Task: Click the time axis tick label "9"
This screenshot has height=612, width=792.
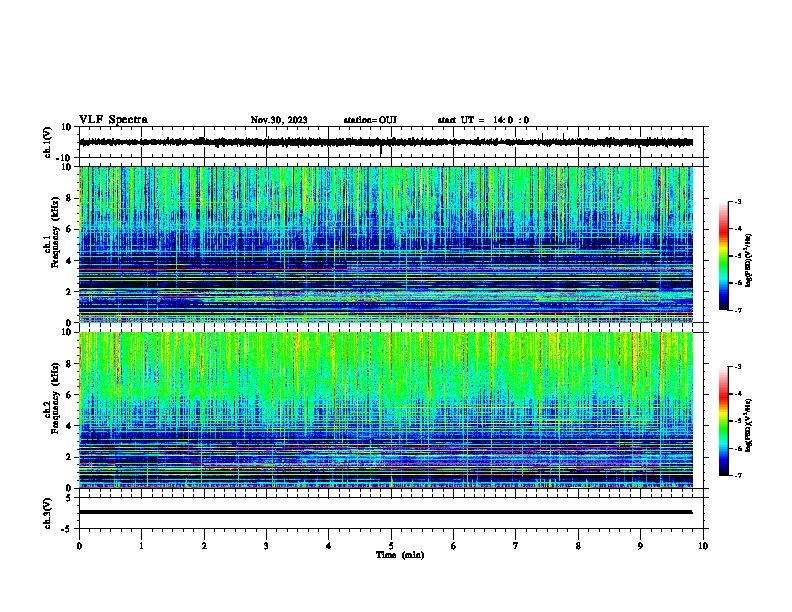Action: pyautogui.click(x=640, y=546)
